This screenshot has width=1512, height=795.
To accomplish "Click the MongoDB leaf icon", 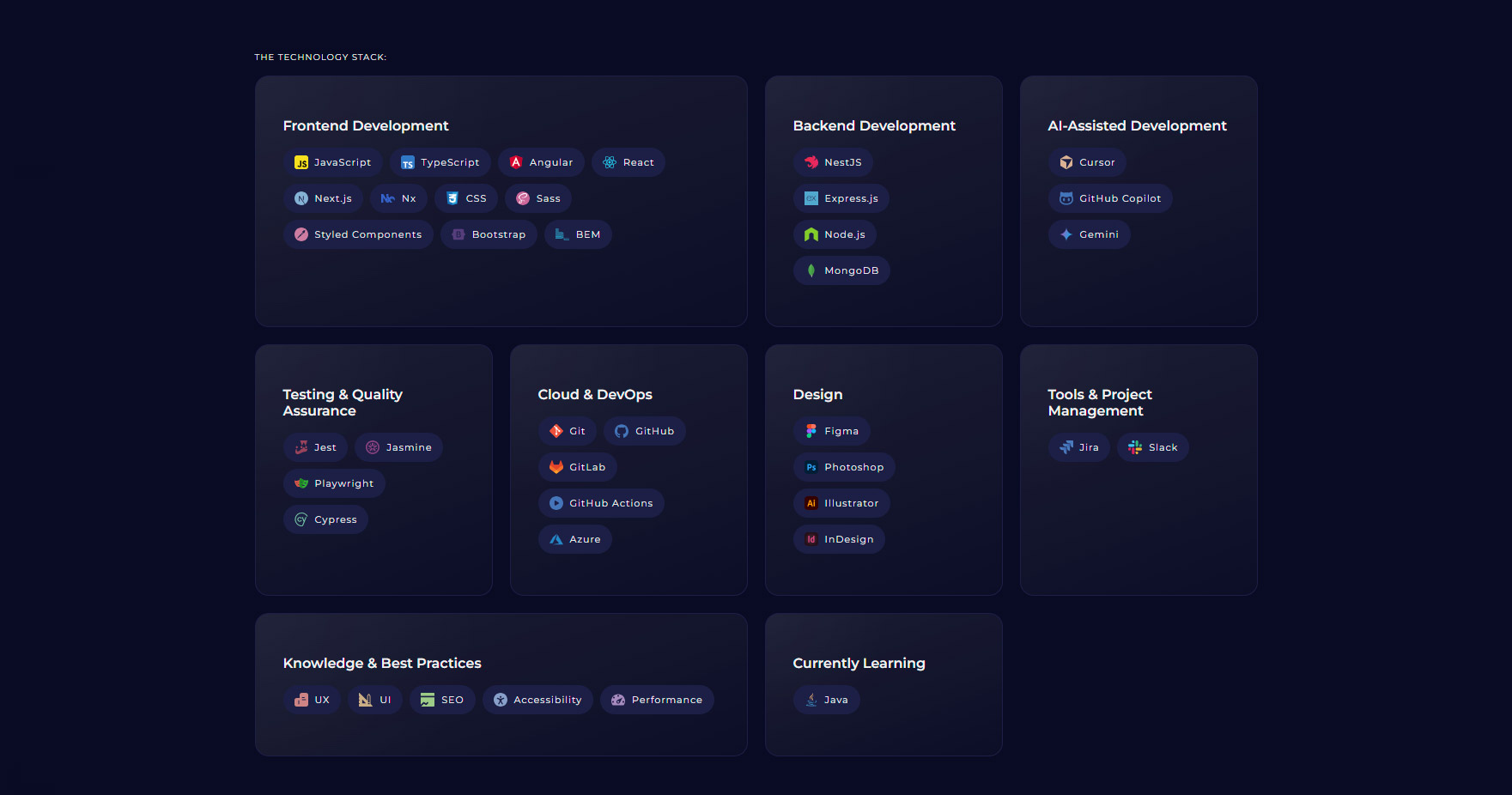I will pos(811,270).
